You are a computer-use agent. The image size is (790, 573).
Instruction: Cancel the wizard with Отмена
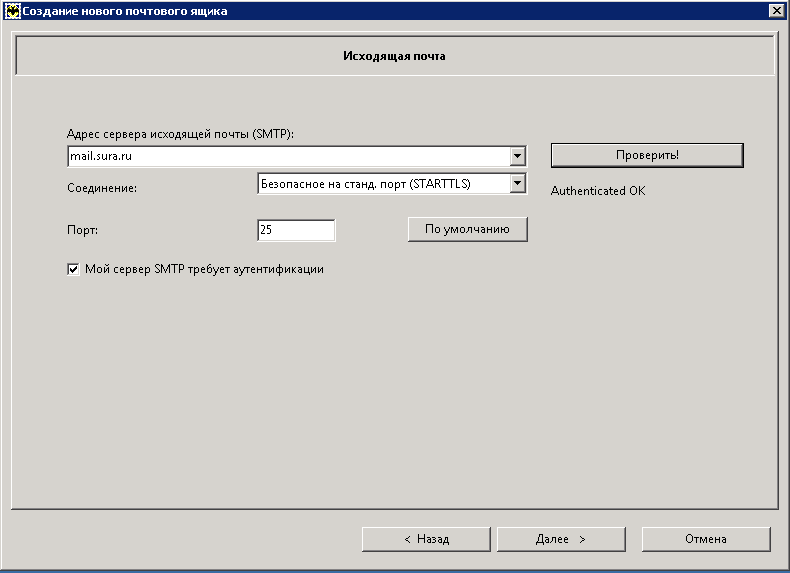tap(705, 539)
